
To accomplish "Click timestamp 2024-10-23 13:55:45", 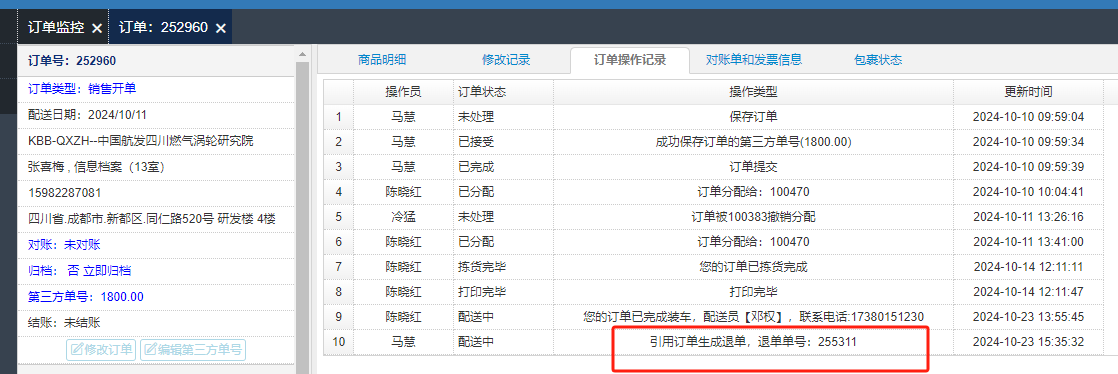I will pyautogui.click(x=1028, y=317).
